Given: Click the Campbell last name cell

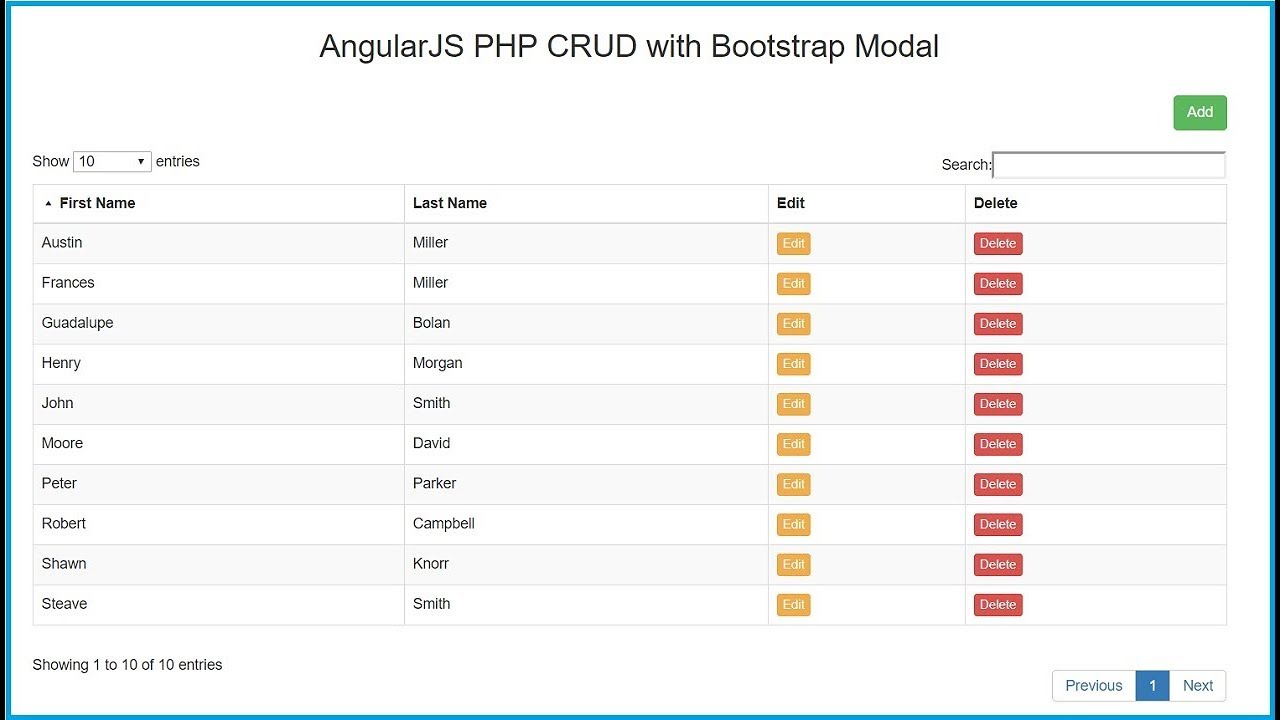Looking at the screenshot, I should tap(586, 523).
